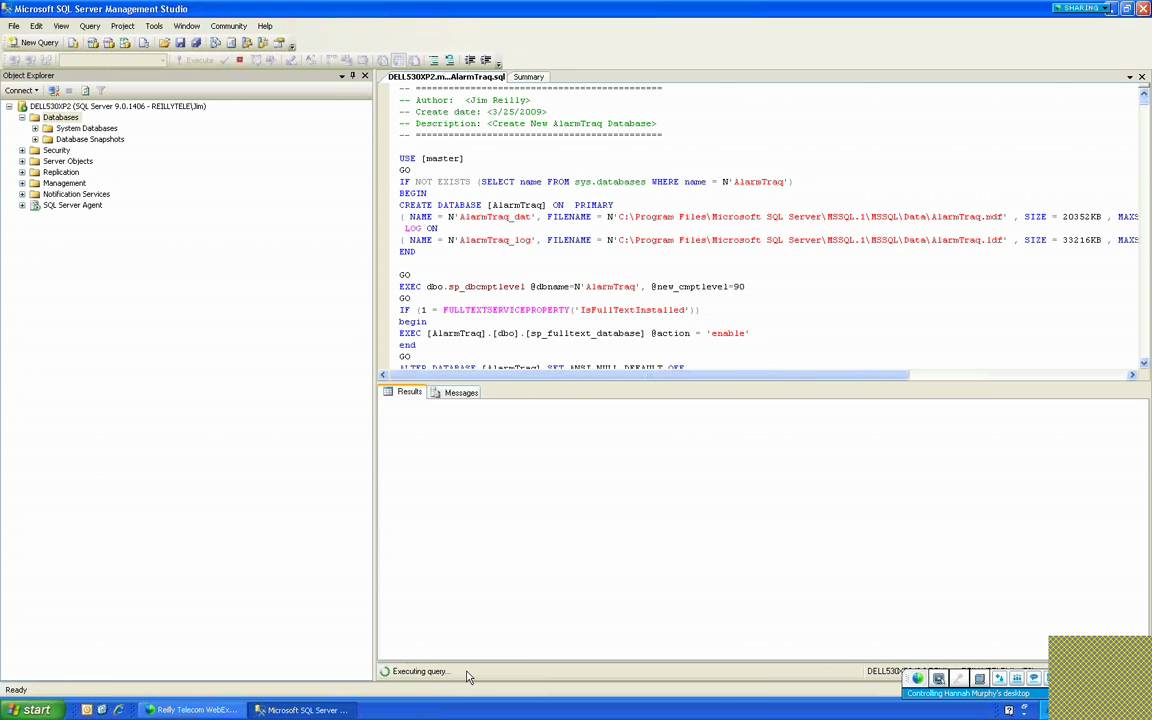The image size is (1152, 720).
Task: Open Analysis Services XMLA Query
Action: [125, 43]
